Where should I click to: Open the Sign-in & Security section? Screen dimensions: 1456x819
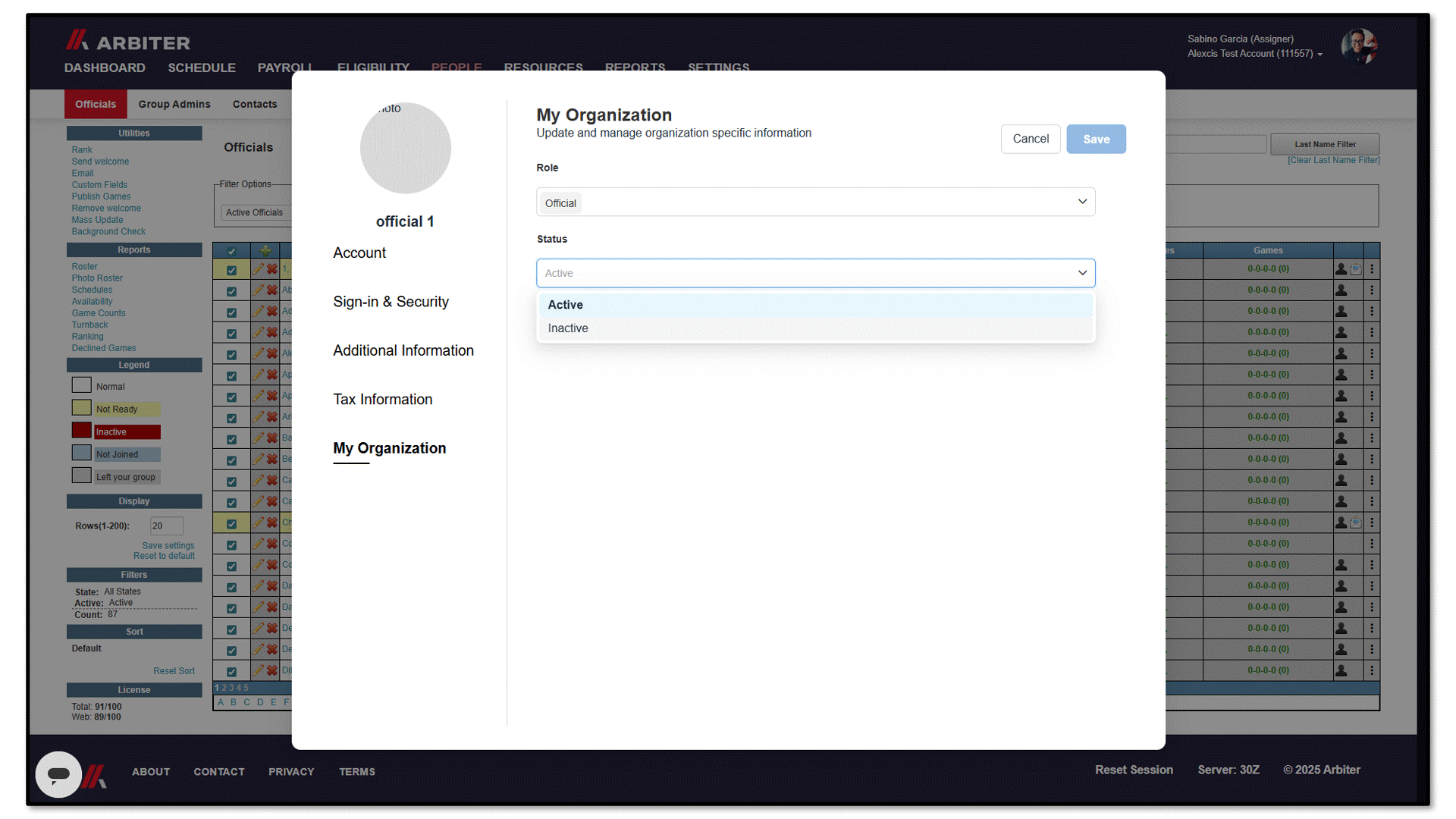[x=391, y=302]
